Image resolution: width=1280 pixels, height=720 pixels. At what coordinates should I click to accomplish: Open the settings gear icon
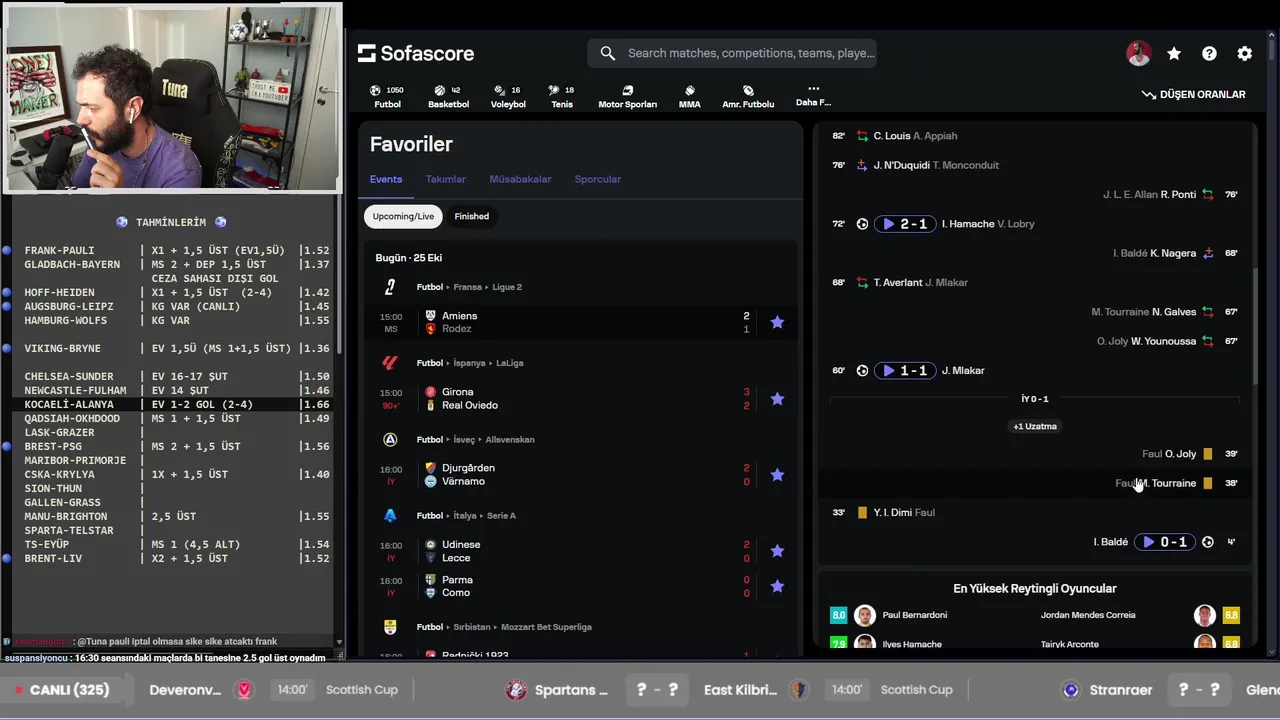[x=1244, y=54]
